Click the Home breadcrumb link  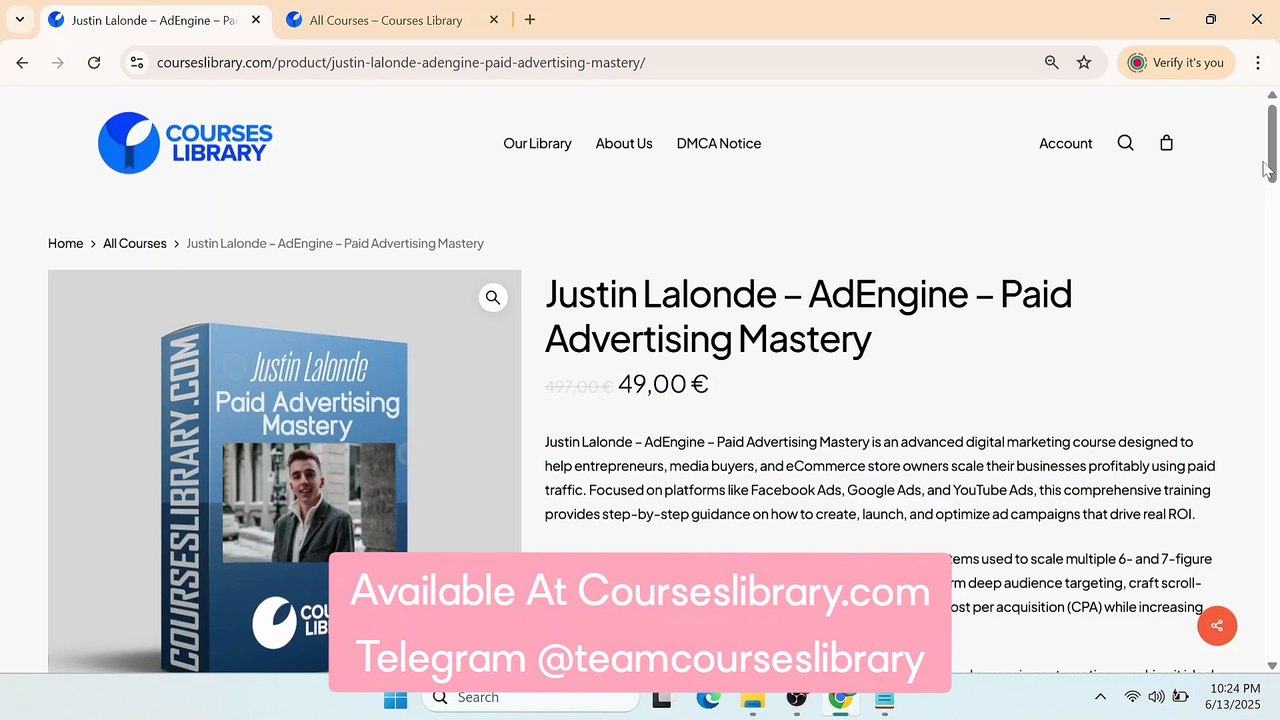66,243
